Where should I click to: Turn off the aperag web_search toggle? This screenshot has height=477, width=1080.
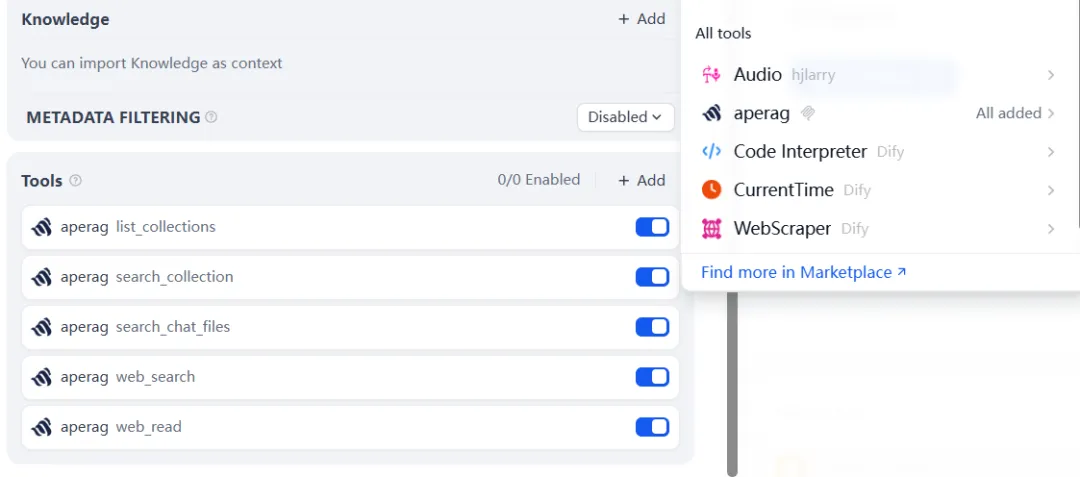coord(652,377)
